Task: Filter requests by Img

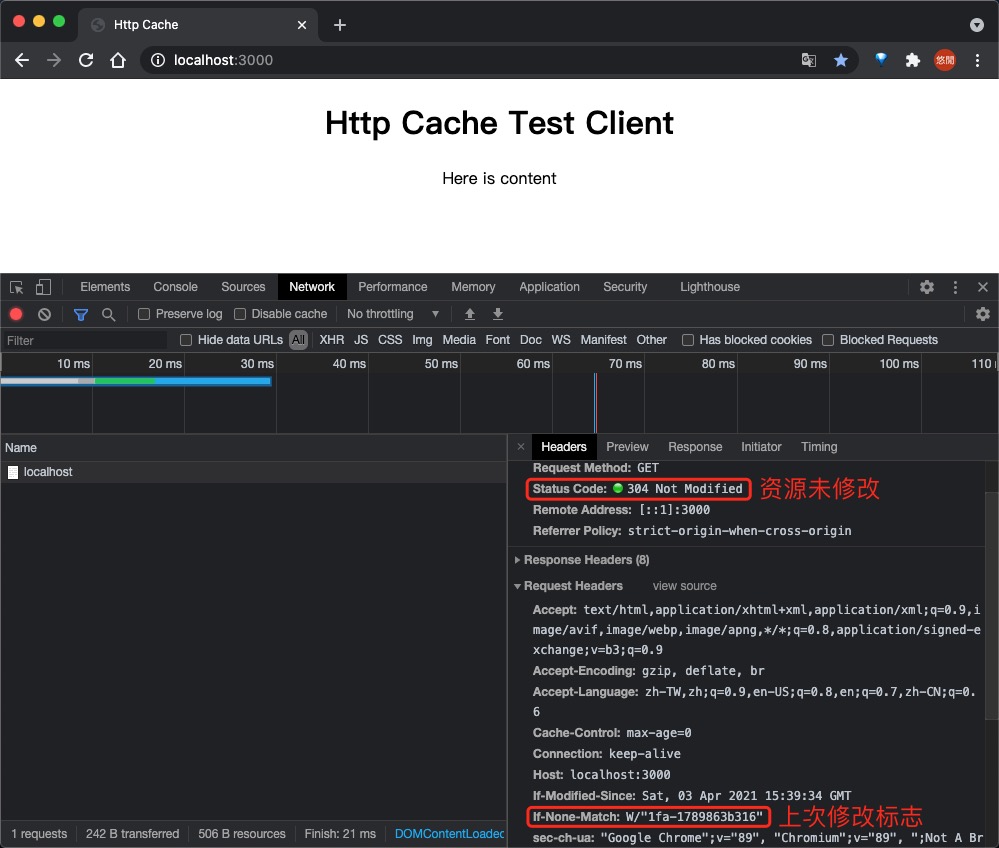Action: tap(422, 340)
